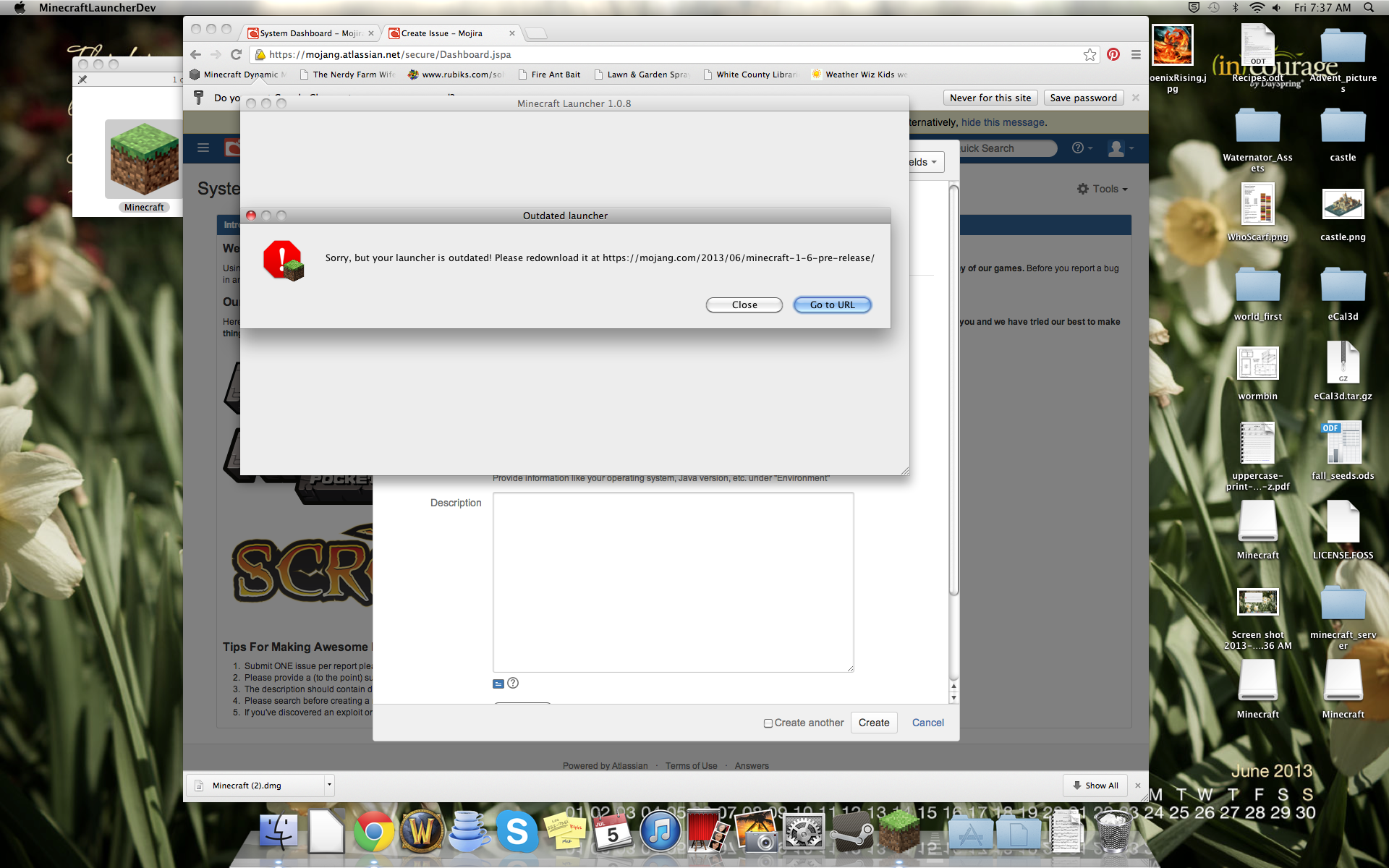Close the Outdated launcher dialog via Close button
The height and width of the screenshot is (868, 1389).
click(744, 305)
